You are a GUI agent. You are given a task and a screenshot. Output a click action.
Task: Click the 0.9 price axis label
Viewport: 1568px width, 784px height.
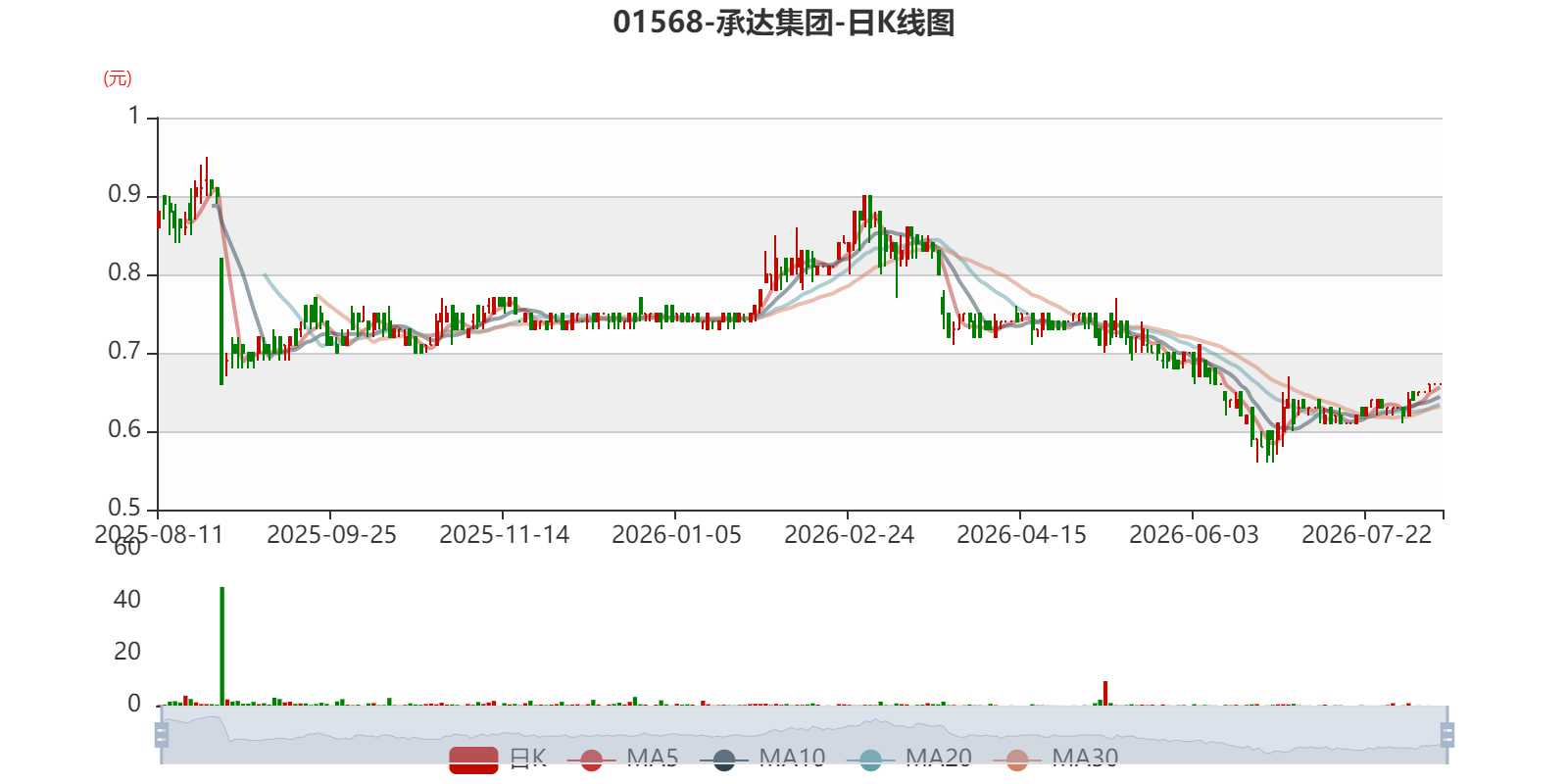(124, 195)
